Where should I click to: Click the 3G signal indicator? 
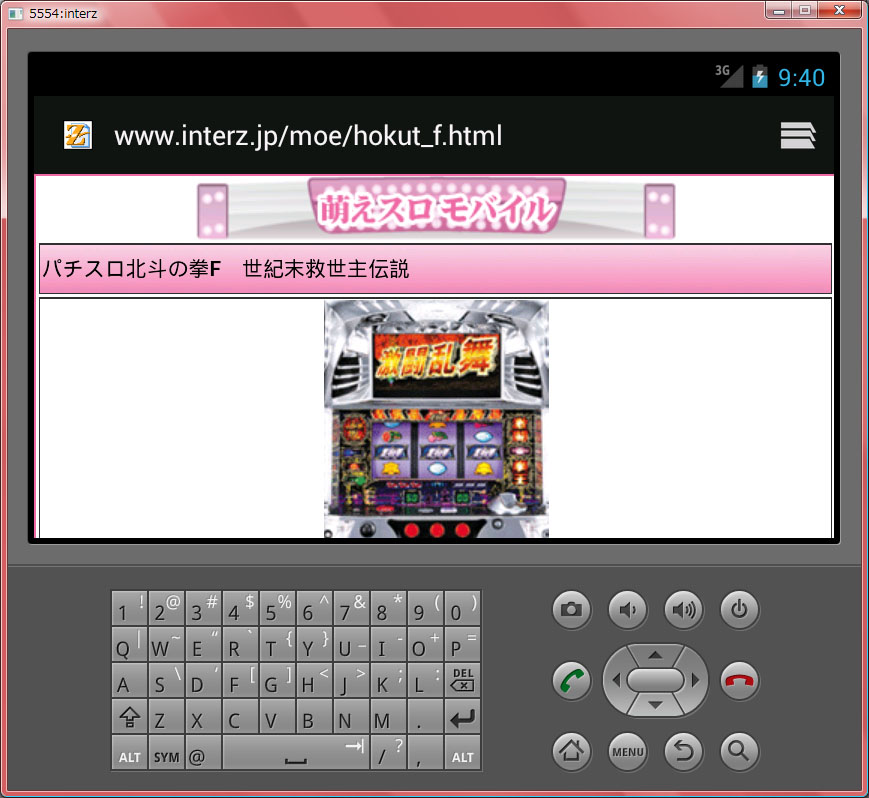point(729,76)
